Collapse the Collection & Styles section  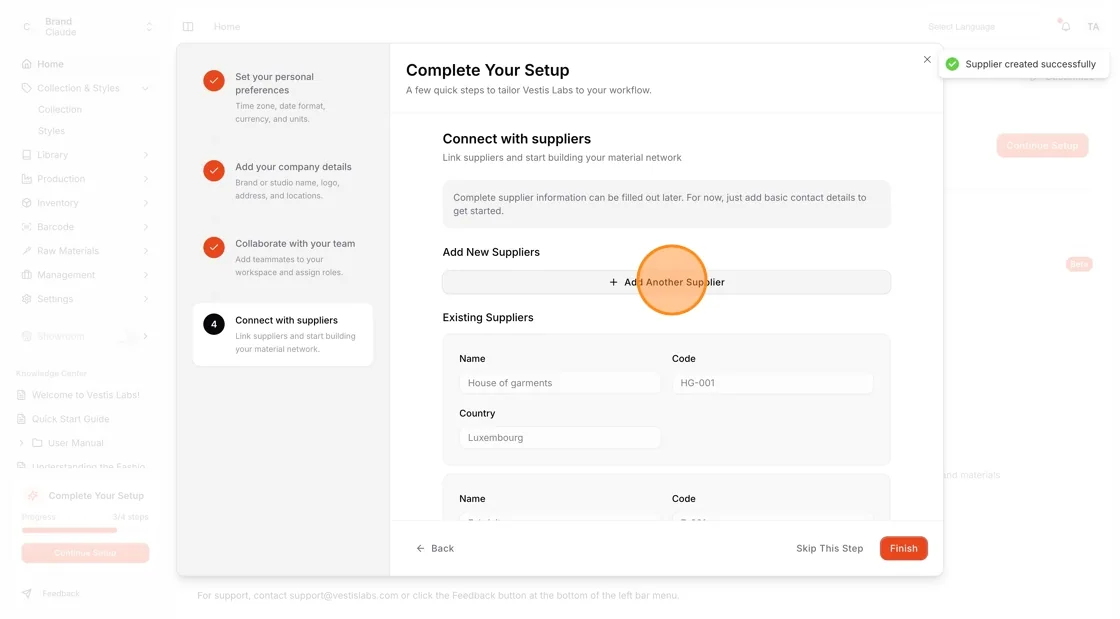click(145, 89)
